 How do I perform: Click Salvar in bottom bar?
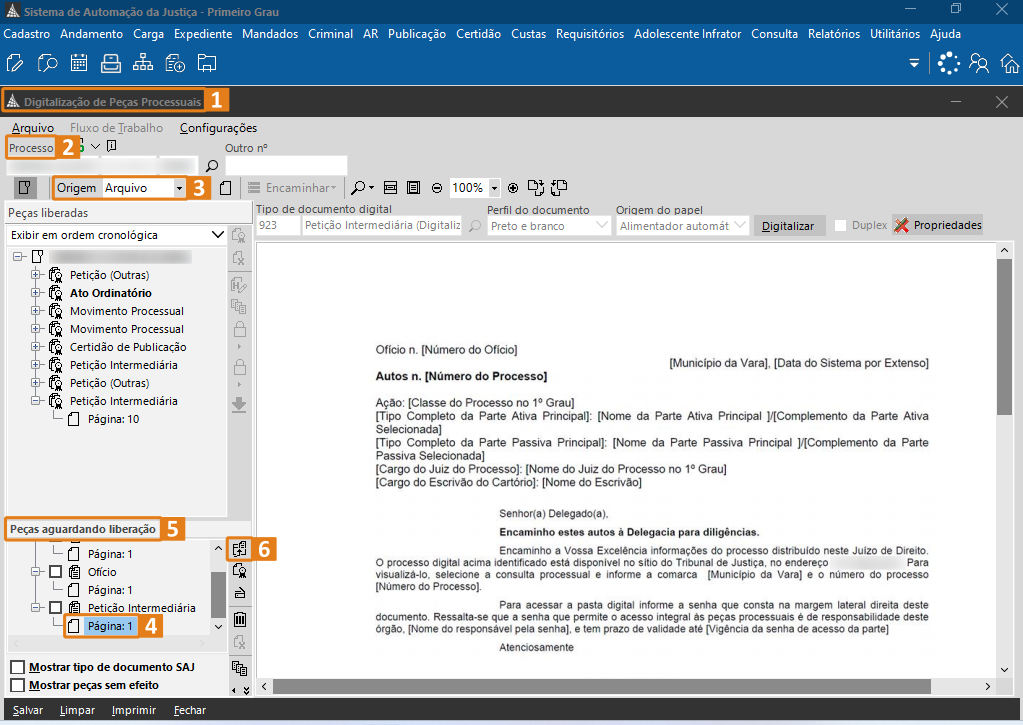click(28, 710)
